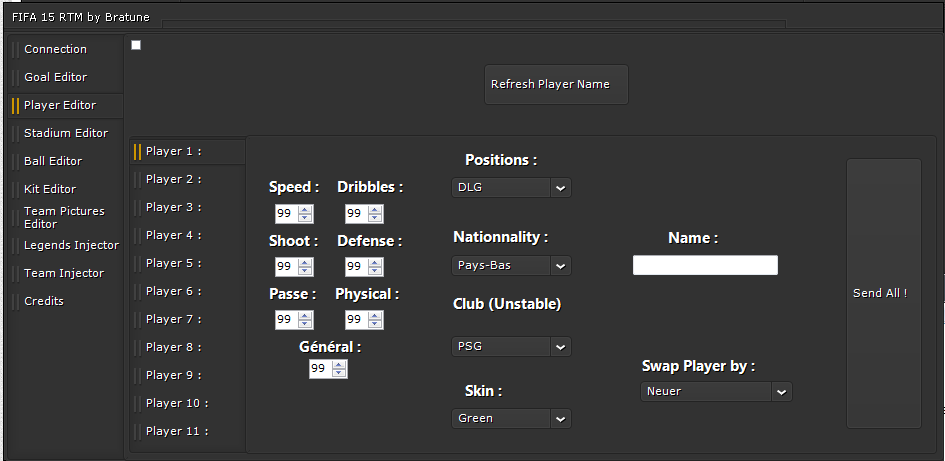
Task: Increase the Speed value with up arrow
Action: pyautogui.click(x=306, y=210)
